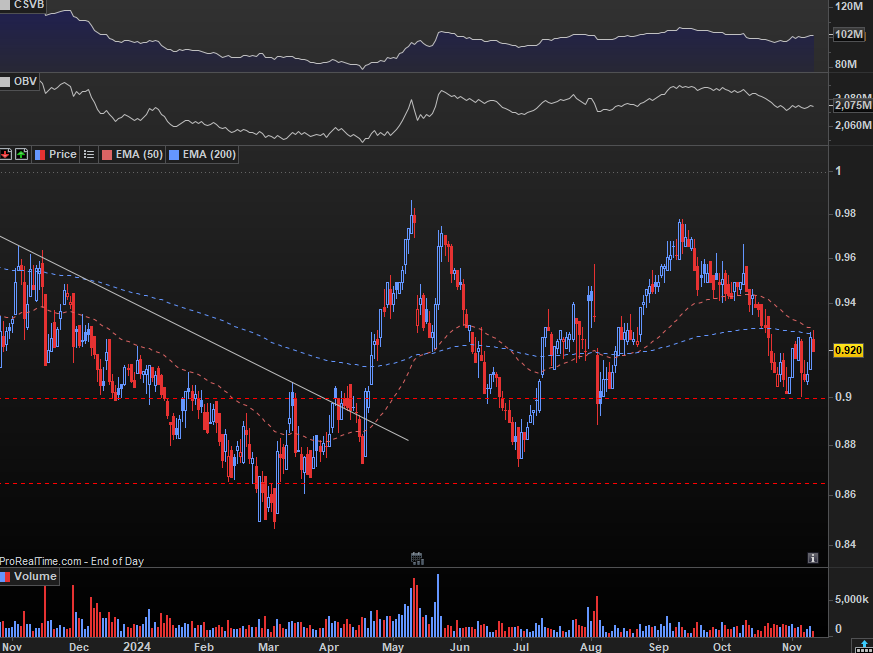This screenshot has height=653, width=873.
Task: Open the Price label settings
Action: coord(62,154)
